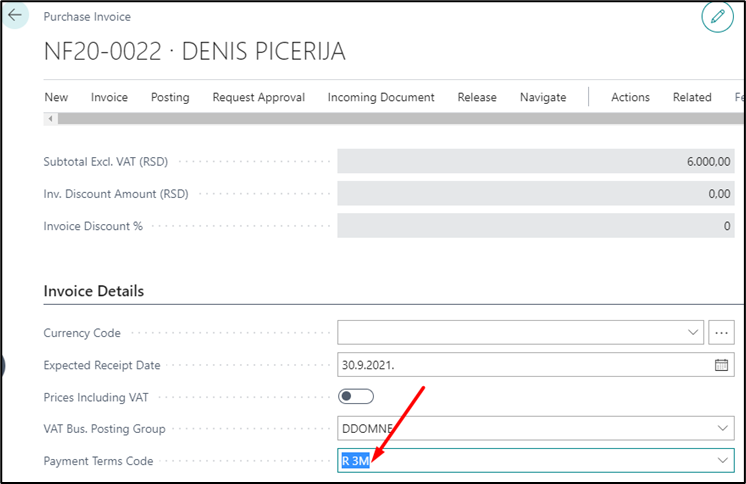The height and width of the screenshot is (484, 746).
Task: Click the Payment Terms Code label
Action: pos(98,461)
